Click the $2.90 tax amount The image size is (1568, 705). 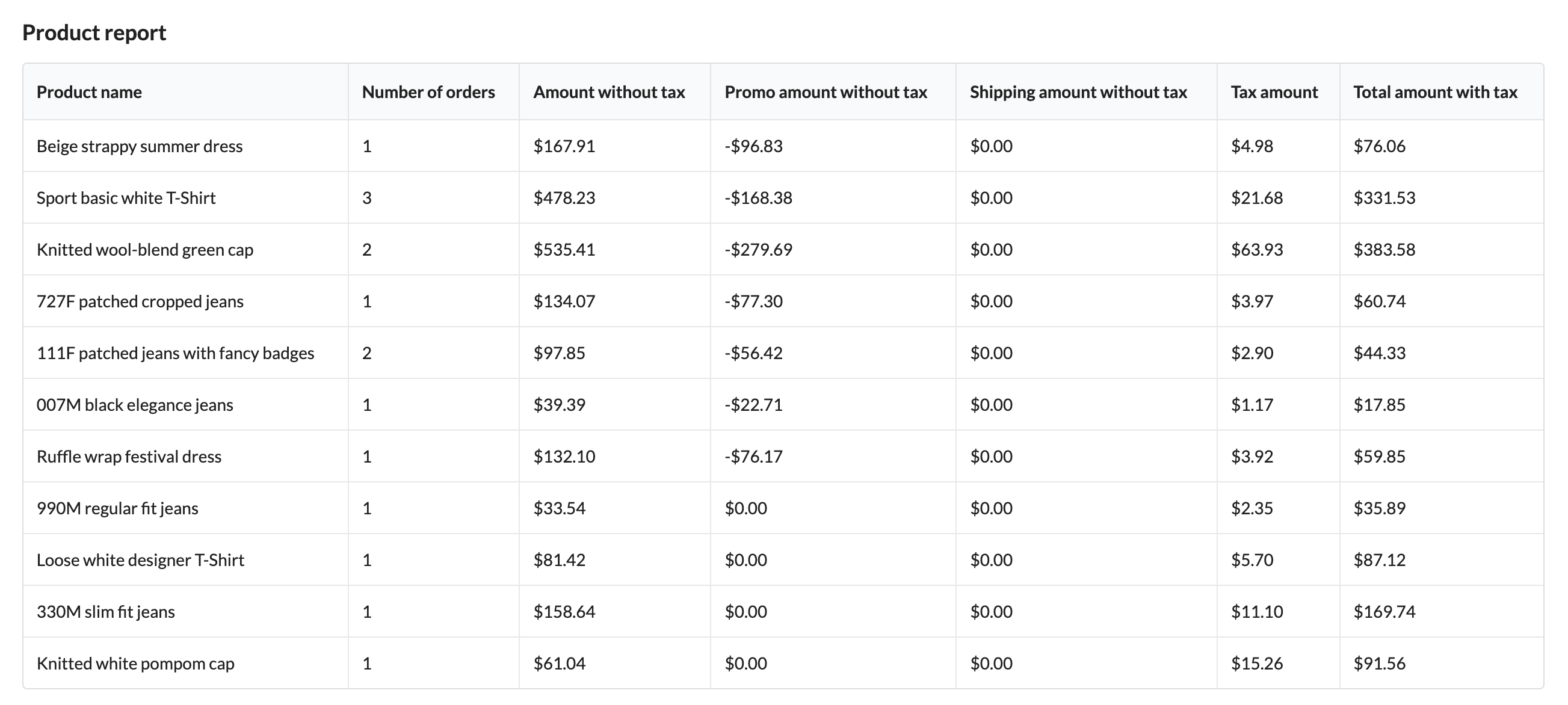[x=1252, y=353]
